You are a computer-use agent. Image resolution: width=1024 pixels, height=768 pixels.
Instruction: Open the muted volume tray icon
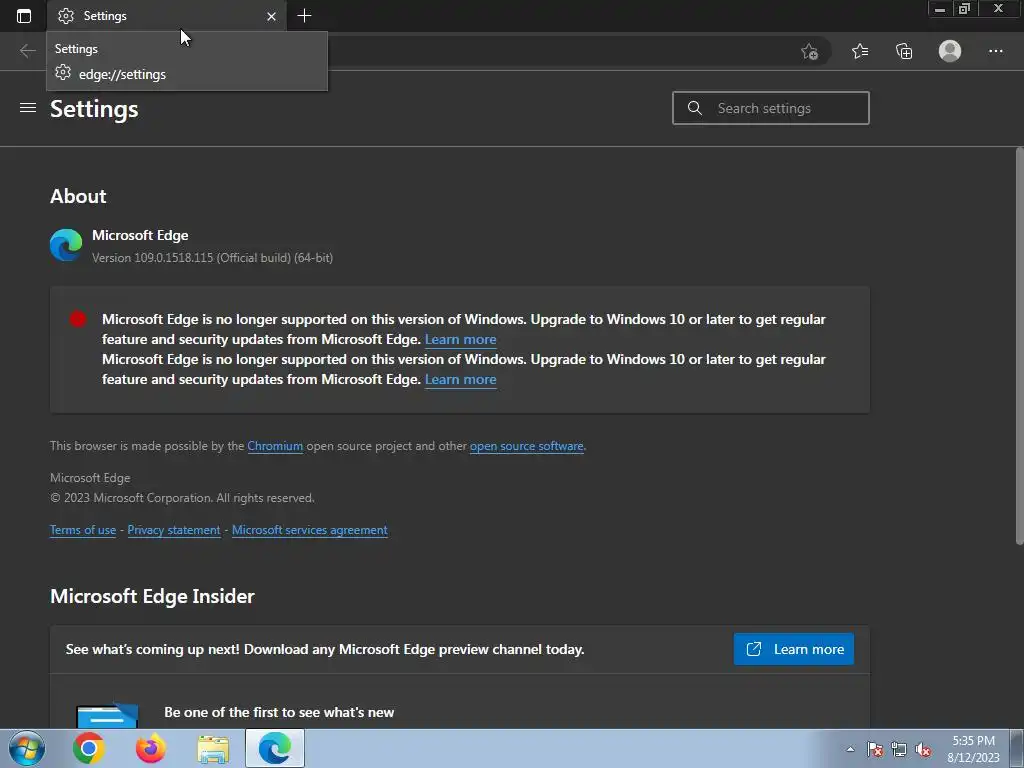tap(923, 749)
